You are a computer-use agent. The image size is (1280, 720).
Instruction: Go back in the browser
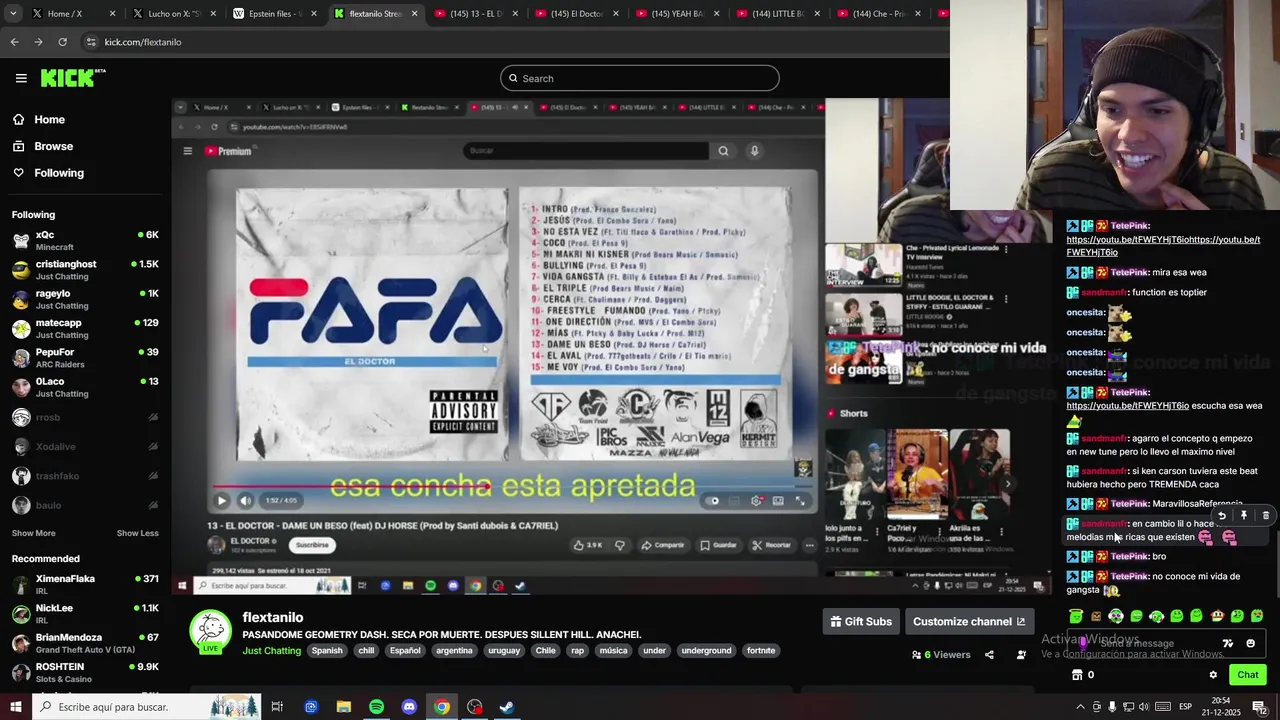pos(14,42)
